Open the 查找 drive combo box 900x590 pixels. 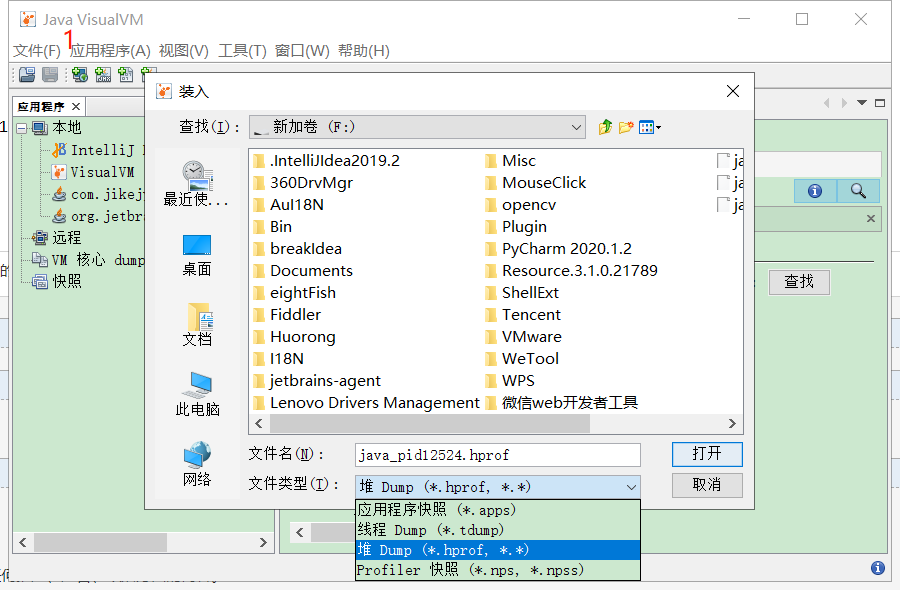[417, 127]
